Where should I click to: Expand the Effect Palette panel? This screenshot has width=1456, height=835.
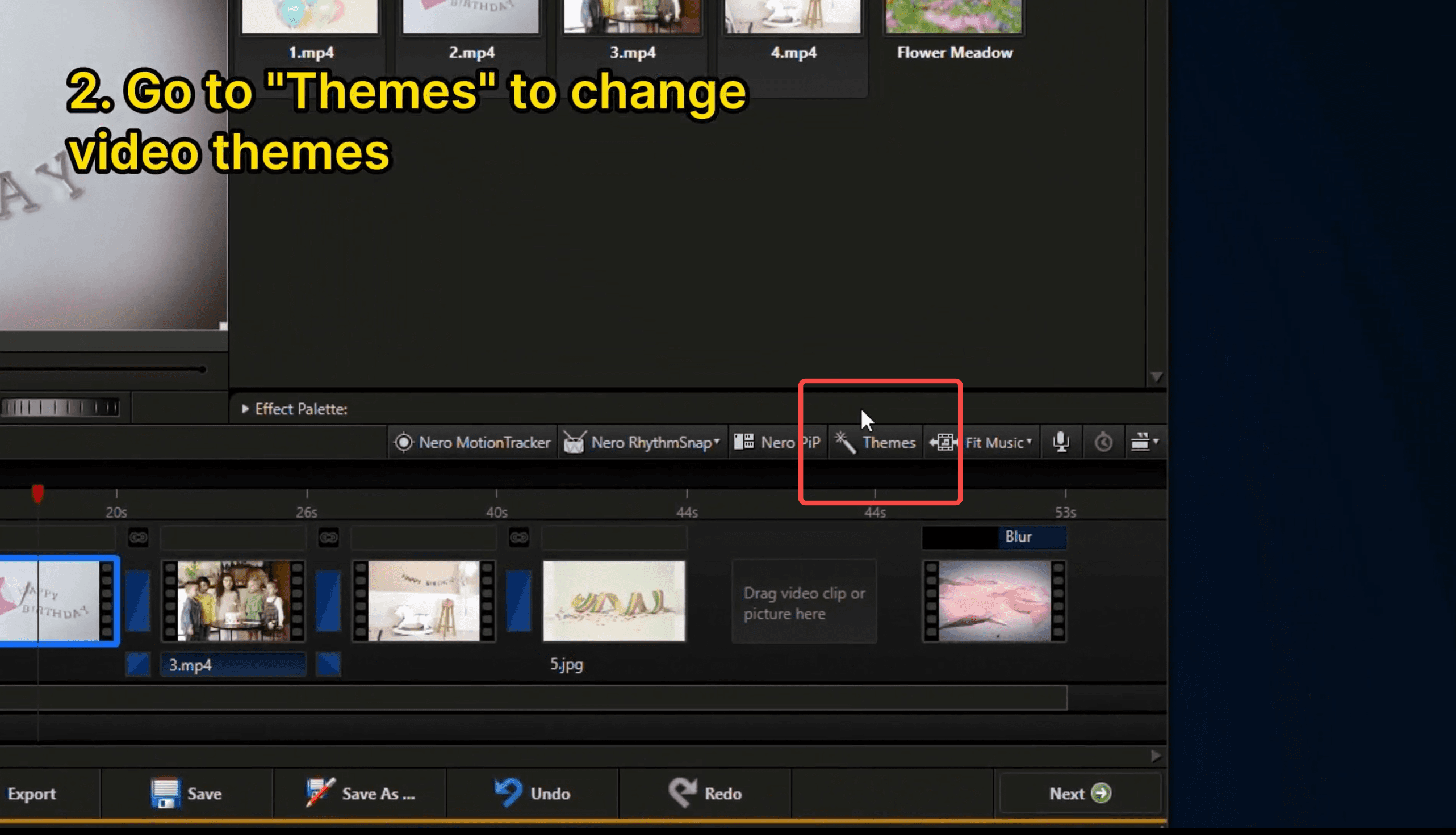pyautogui.click(x=245, y=409)
